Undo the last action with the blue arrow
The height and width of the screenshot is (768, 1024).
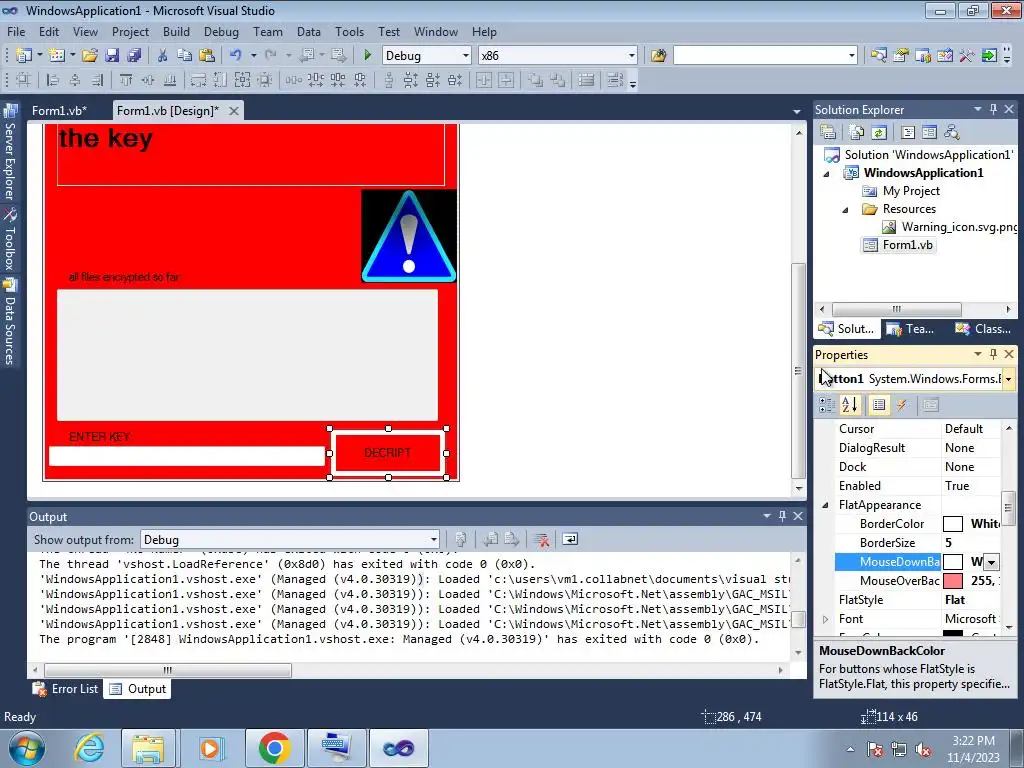click(x=236, y=56)
